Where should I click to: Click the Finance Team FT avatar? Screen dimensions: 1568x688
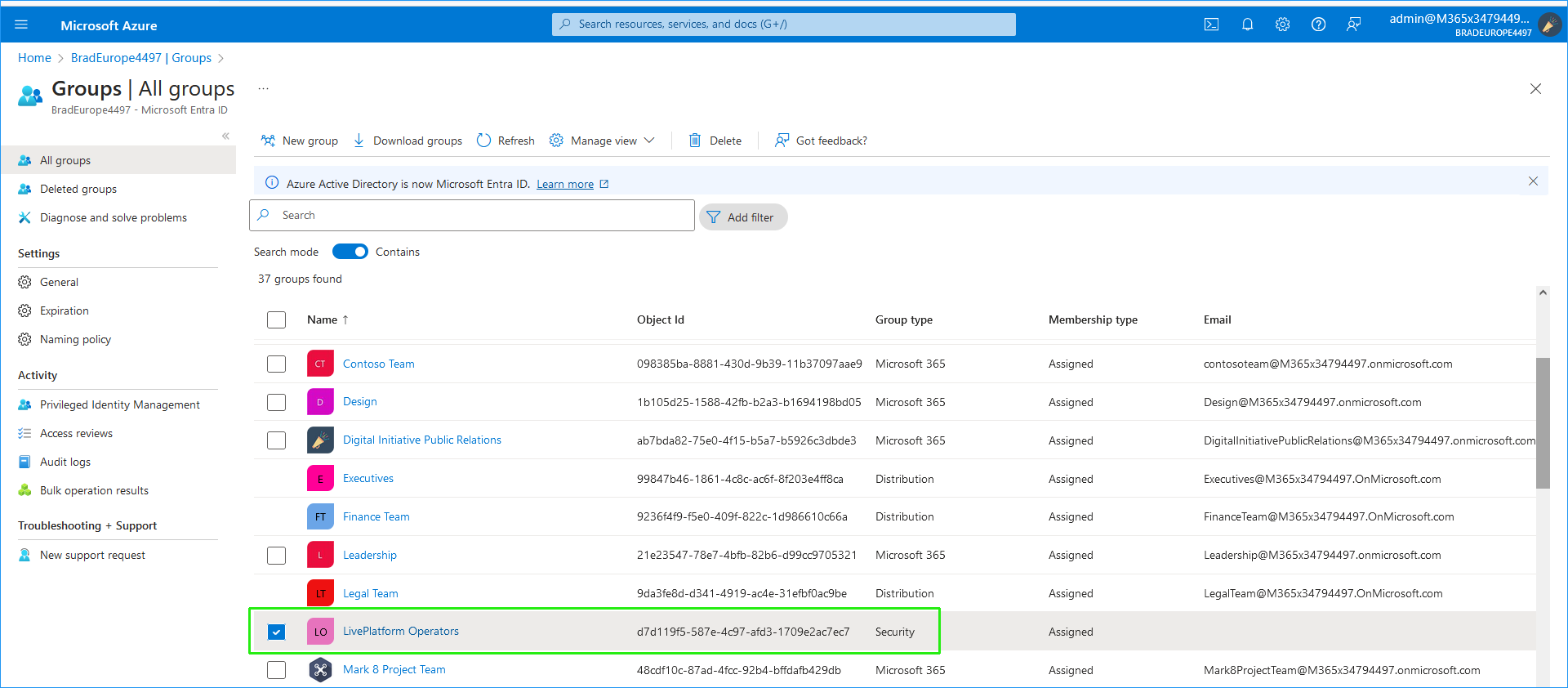tap(320, 516)
